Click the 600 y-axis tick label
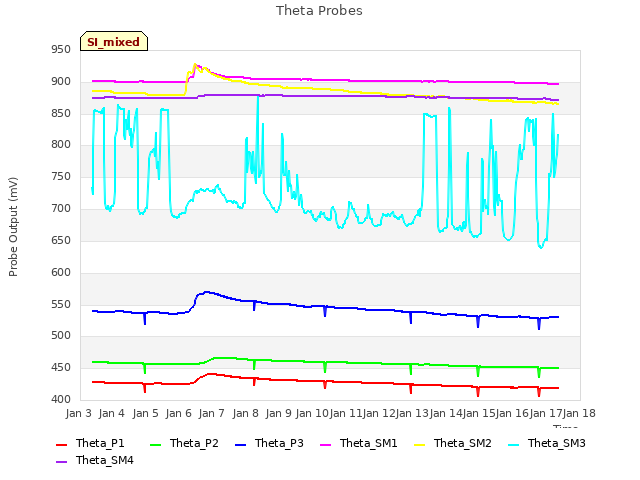 click(x=61, y=272)
